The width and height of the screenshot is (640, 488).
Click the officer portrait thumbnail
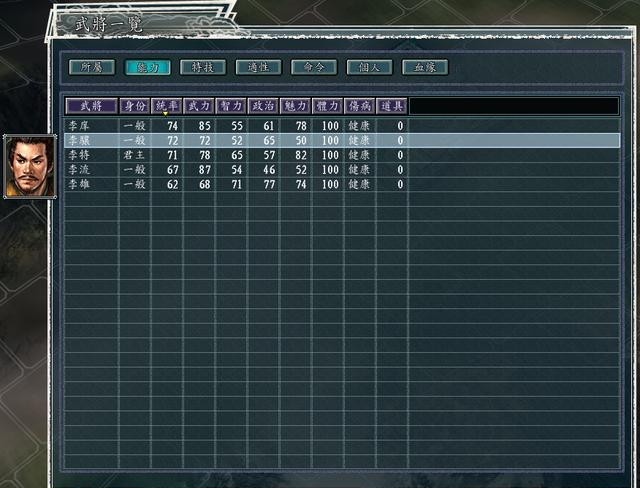tap(30, 166)
